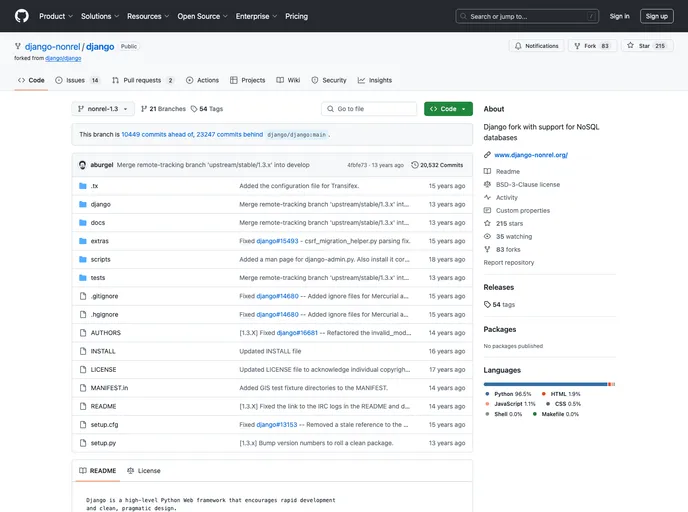
Task: Click the Languages color bar
Action: click(x=549, y=384)
